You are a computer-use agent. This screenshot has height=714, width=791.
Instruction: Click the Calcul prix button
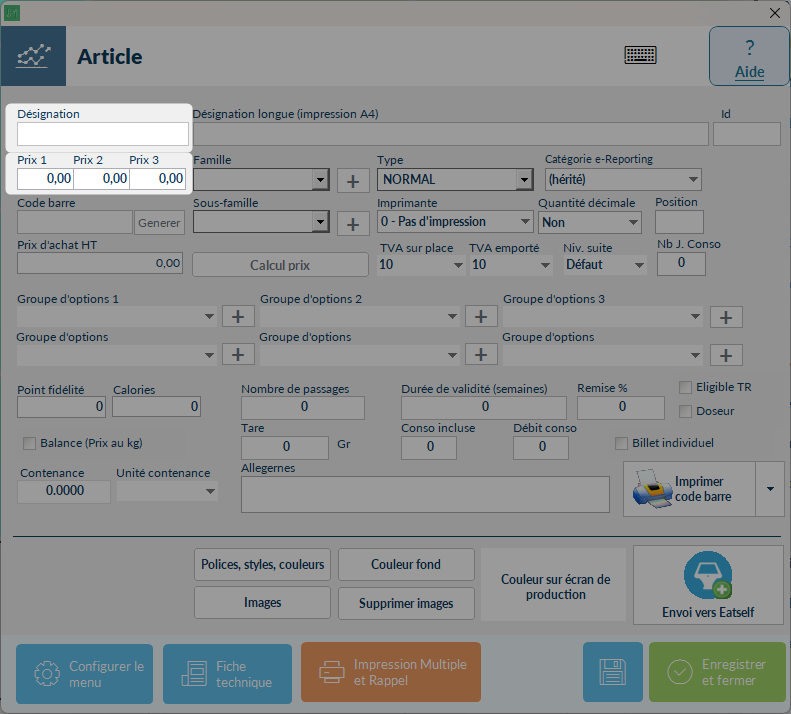(280, 265)
